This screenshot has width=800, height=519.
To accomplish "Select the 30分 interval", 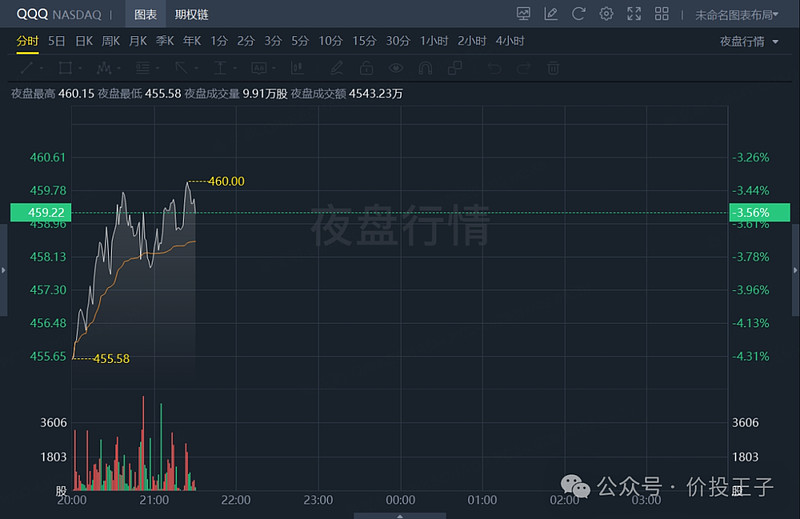I will [x=398, y=41].
